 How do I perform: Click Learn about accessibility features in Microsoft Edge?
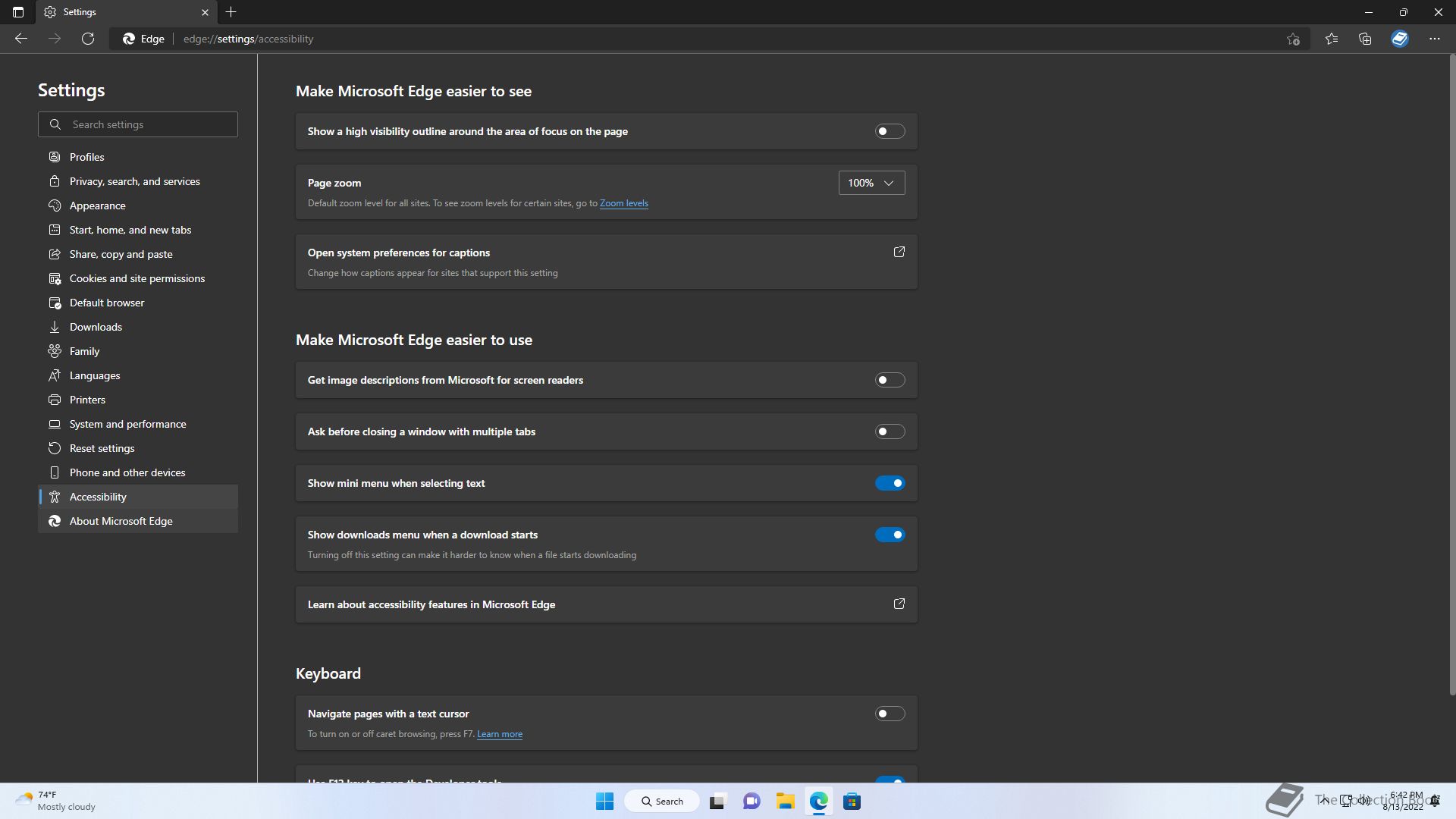[606, 604]
